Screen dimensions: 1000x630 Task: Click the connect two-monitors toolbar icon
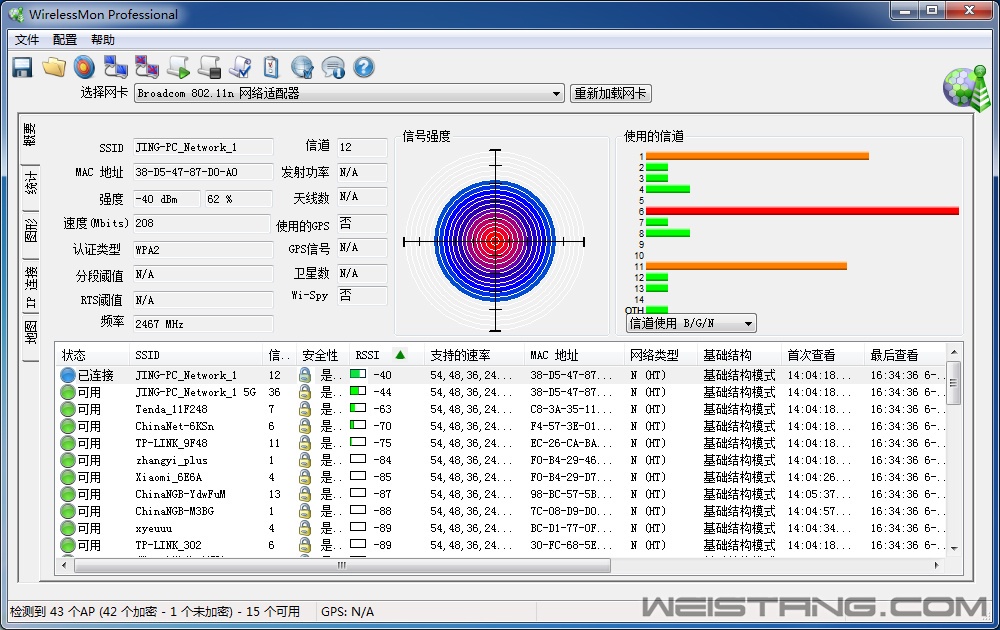coord(115,67)
